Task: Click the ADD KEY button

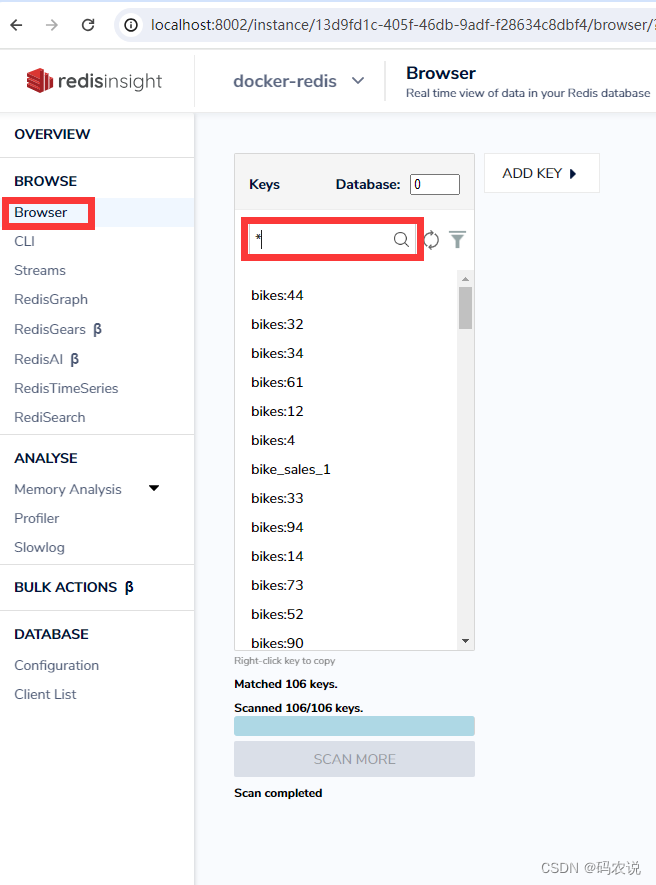Action: (541, 173)
